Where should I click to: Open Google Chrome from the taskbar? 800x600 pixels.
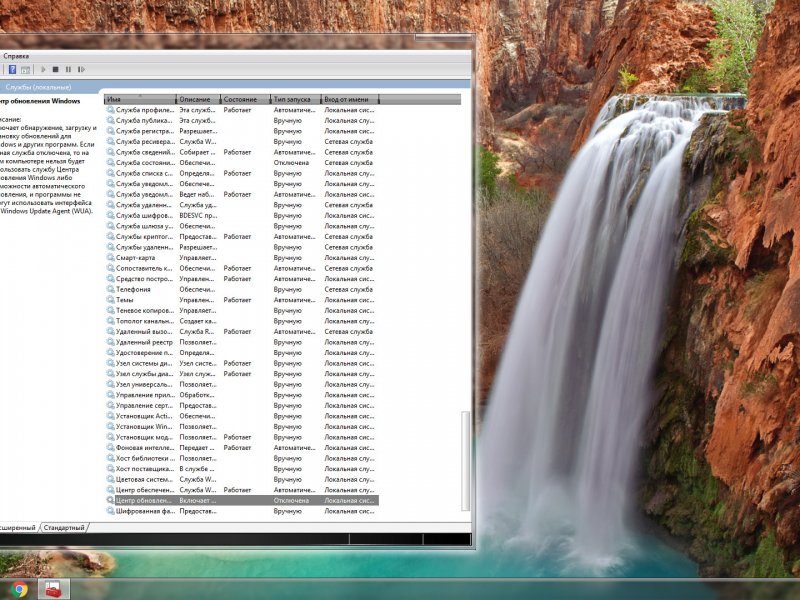pos(19,589)
